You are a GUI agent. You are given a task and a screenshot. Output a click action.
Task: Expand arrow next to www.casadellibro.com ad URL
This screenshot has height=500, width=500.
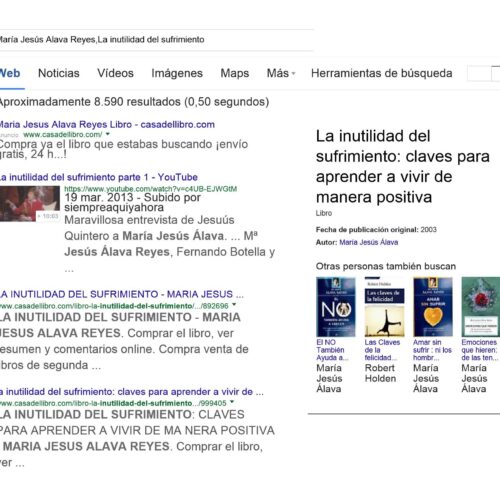(x=108, y=134)
